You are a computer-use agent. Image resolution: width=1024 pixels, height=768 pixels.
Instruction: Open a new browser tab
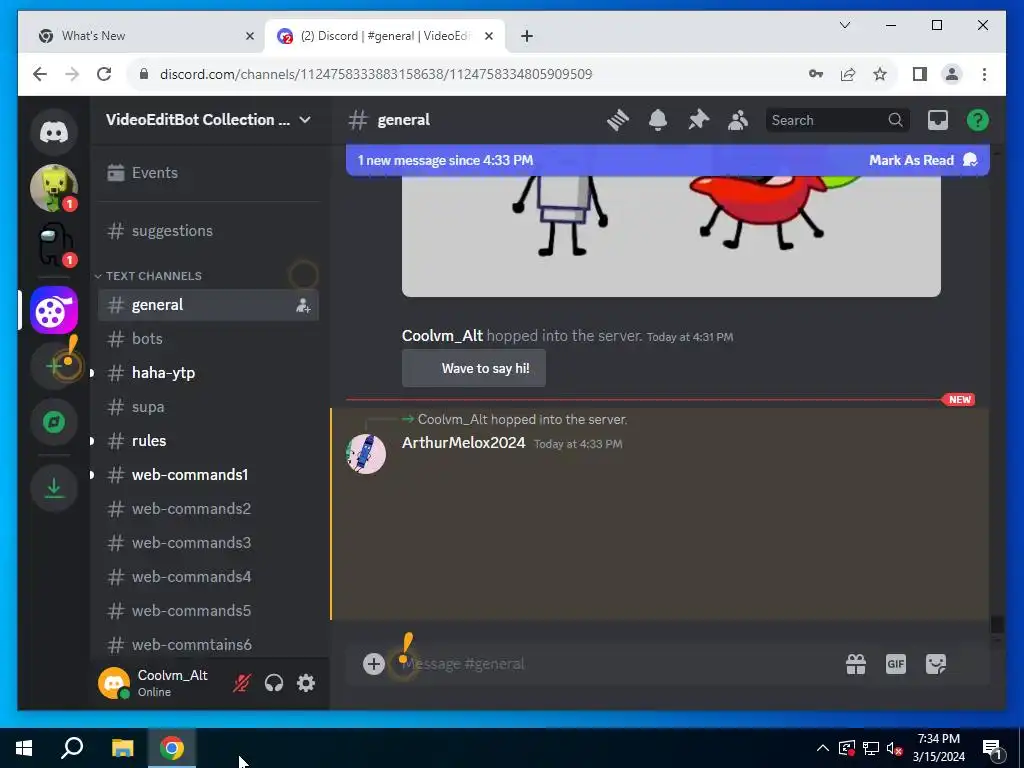(527, 36)
